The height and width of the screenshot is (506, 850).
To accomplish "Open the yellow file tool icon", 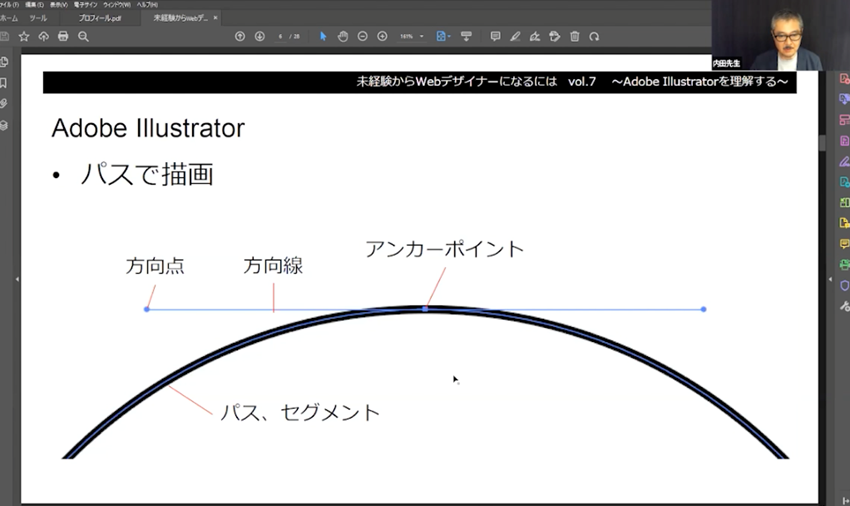I will coord(844,223).
